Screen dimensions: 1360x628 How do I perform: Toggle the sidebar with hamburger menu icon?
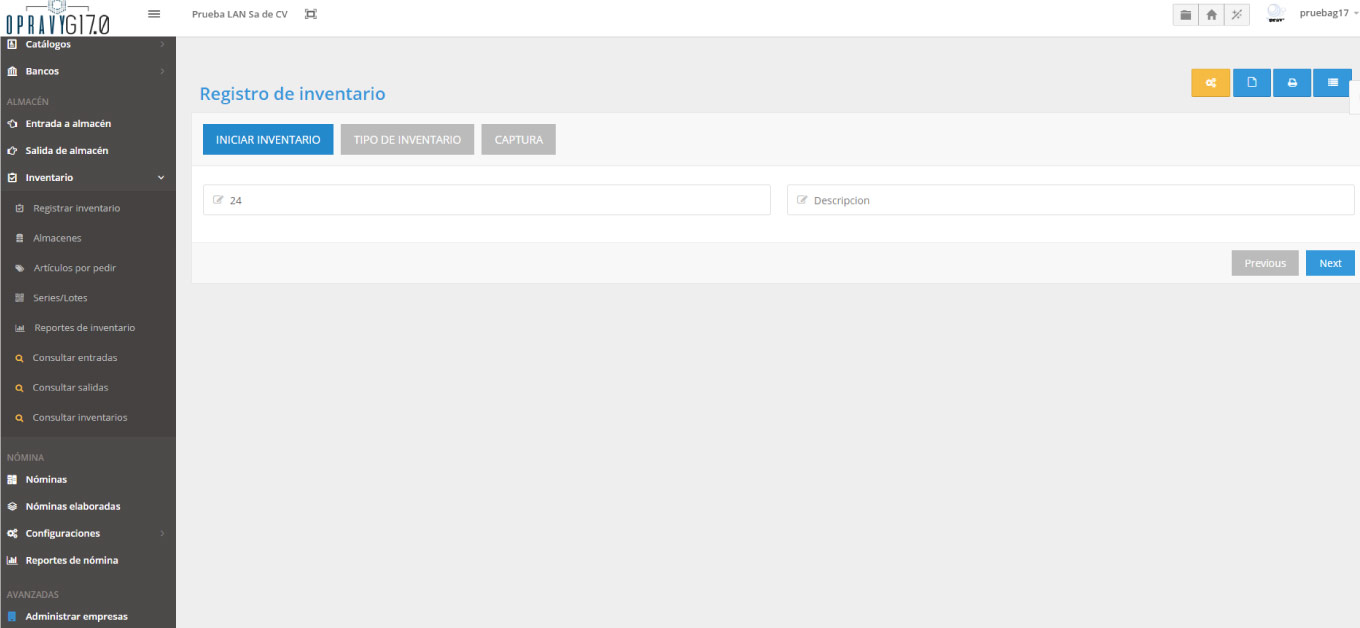pos(154,13)
